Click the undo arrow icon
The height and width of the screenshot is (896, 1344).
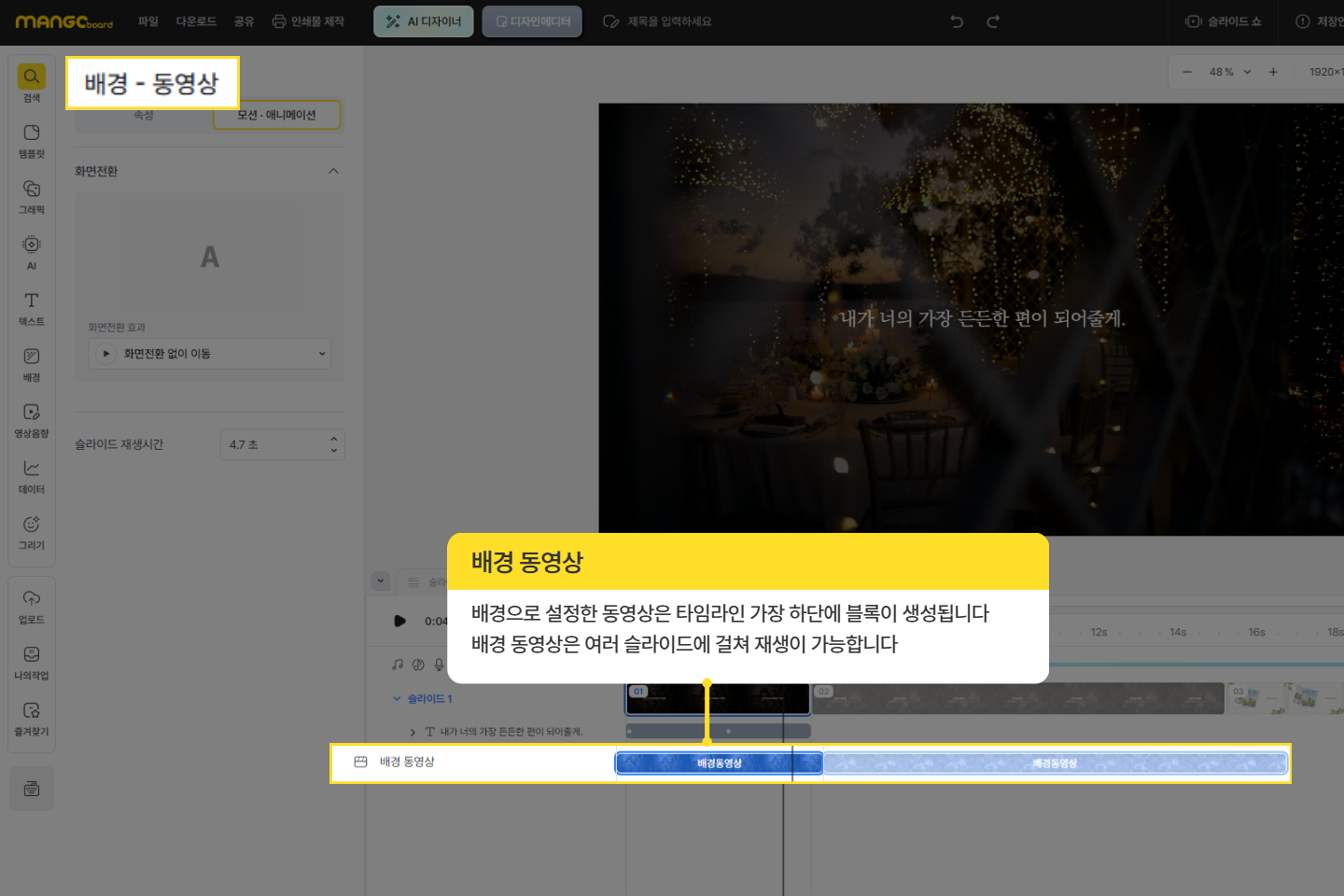click(957, 21)
